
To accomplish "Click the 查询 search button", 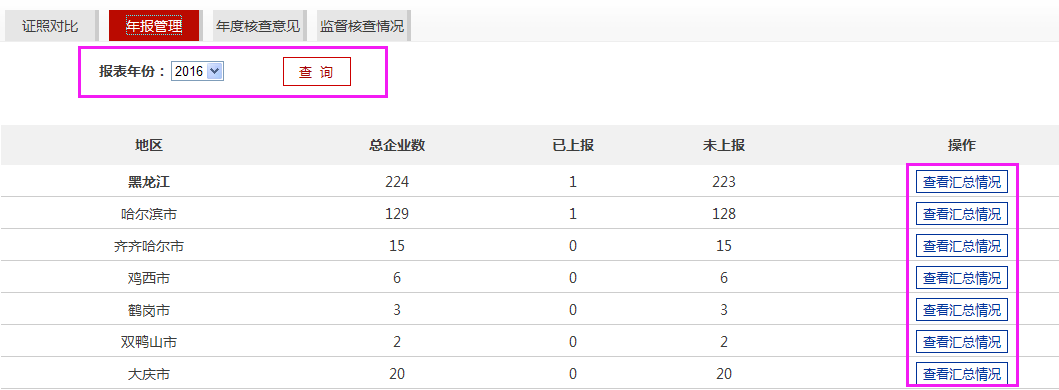I will pos(317,72).
